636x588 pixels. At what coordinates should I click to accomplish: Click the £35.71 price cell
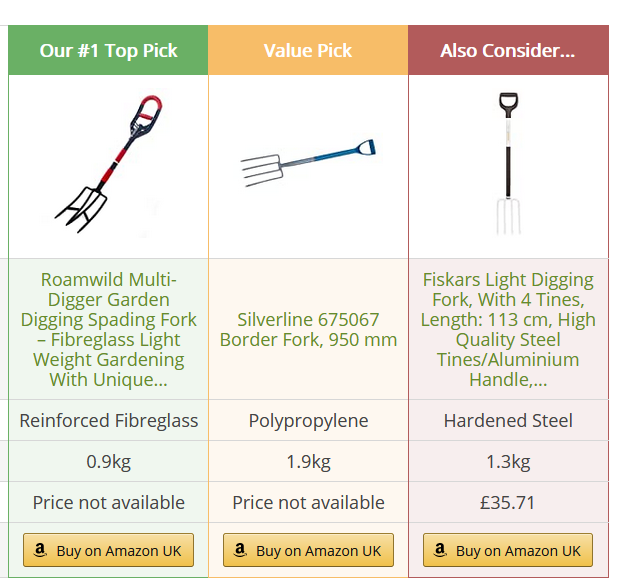(x=508, y=502)
